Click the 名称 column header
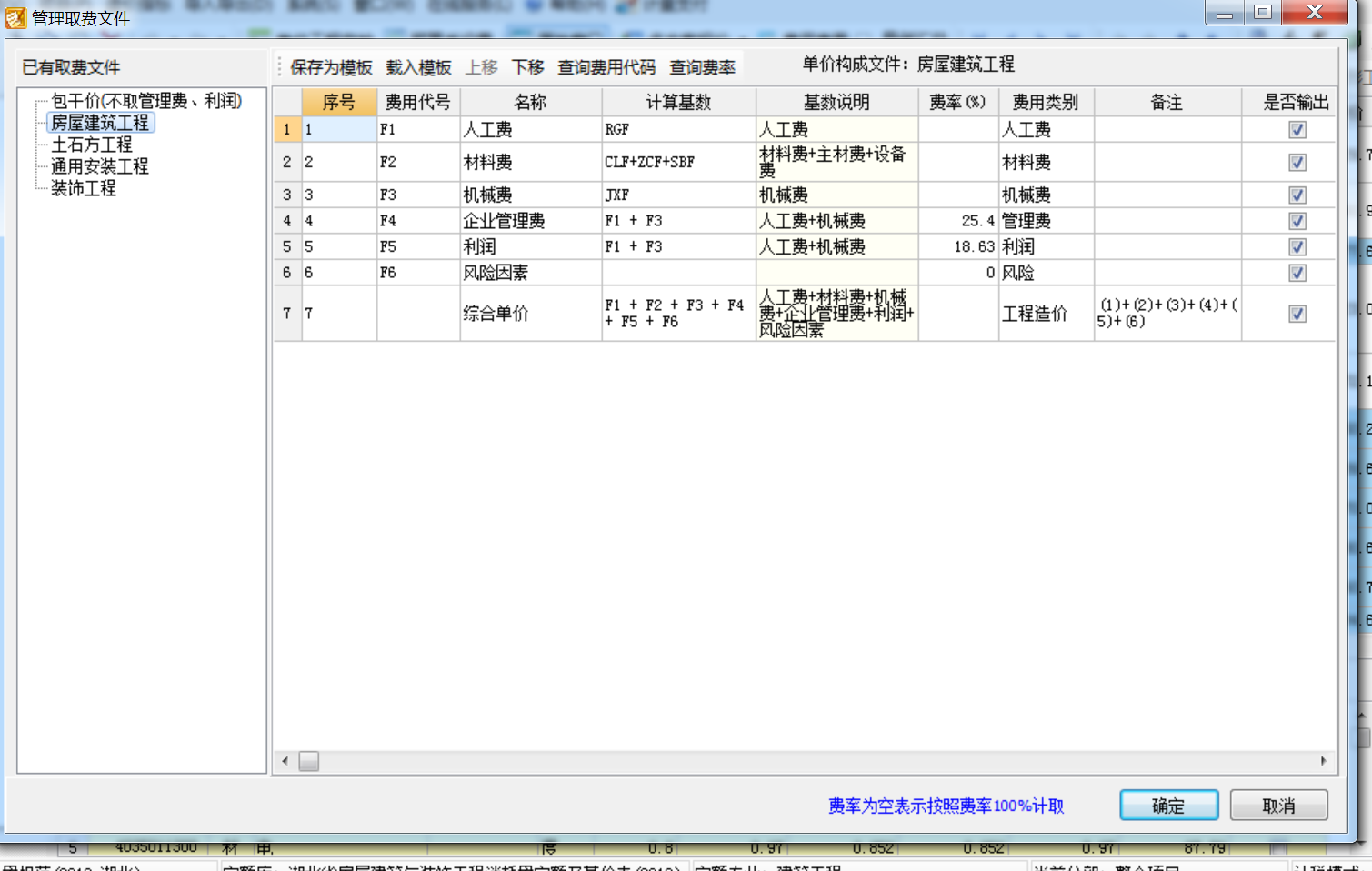1372x871 pixels. pyautogui.click(x=531, y=102)
